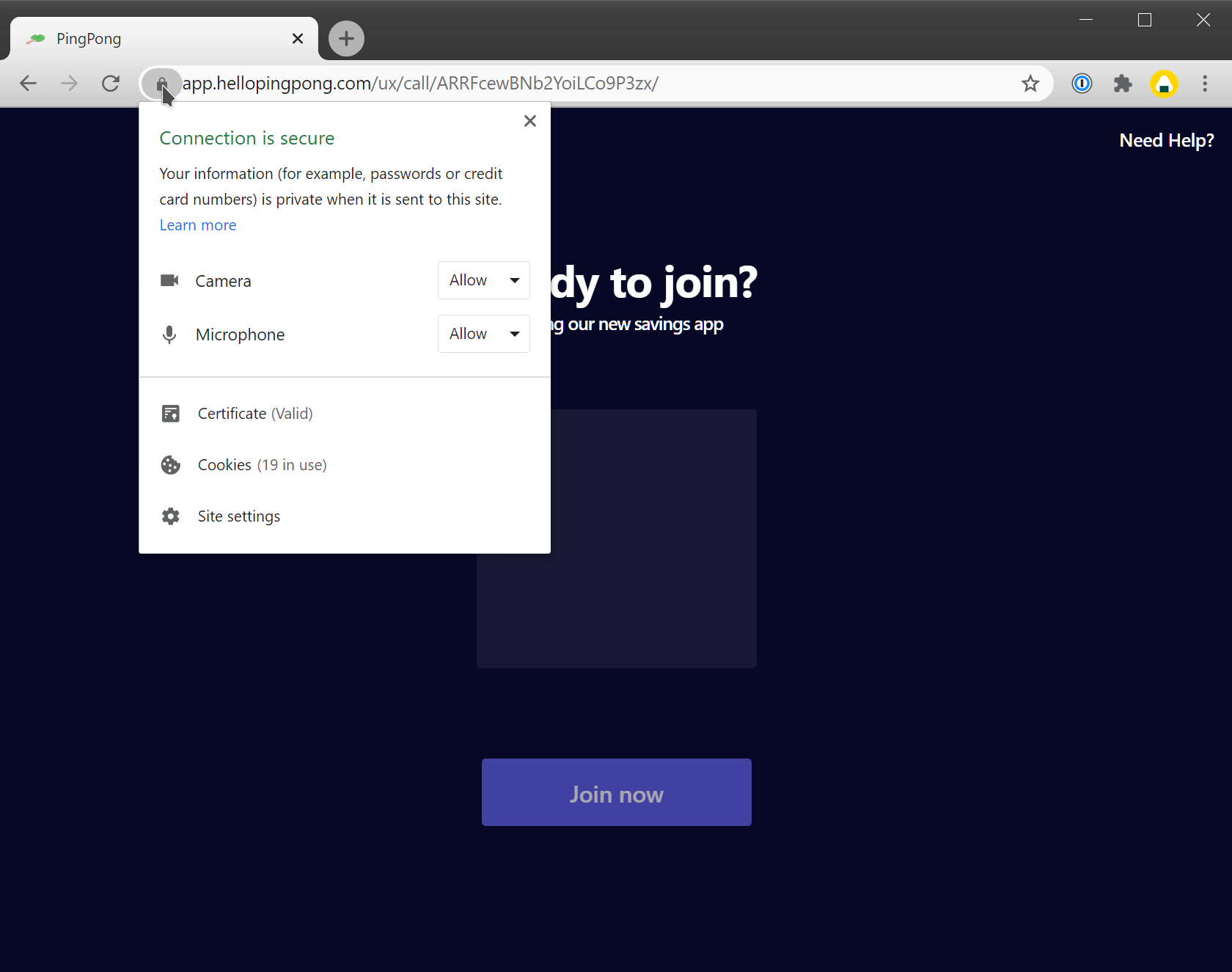
Task: Open the Extensions puzzle piece menu
Action: point(1123,84)
